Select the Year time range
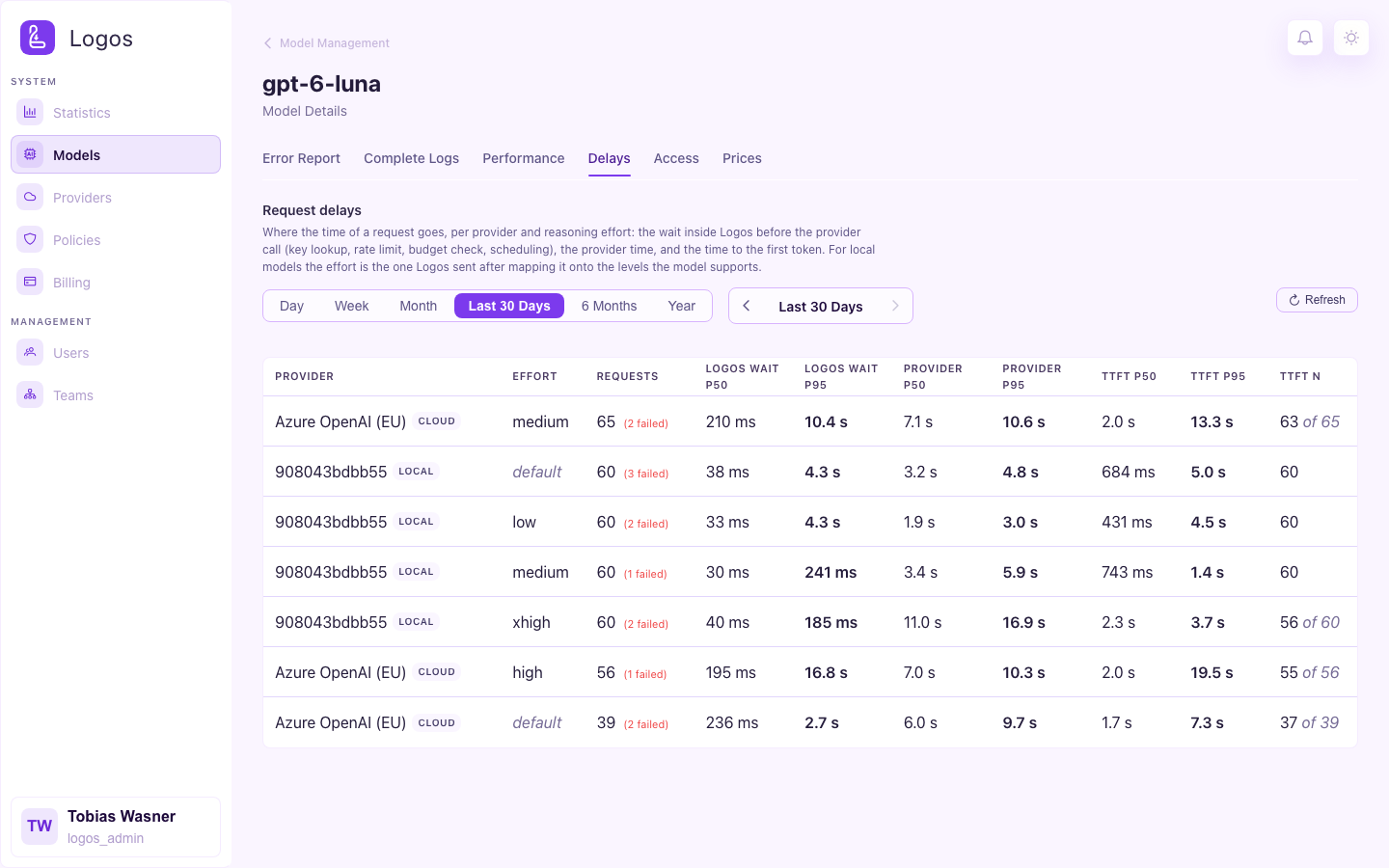Viewport: 1389px width, 868px height. tap(682, 306)
